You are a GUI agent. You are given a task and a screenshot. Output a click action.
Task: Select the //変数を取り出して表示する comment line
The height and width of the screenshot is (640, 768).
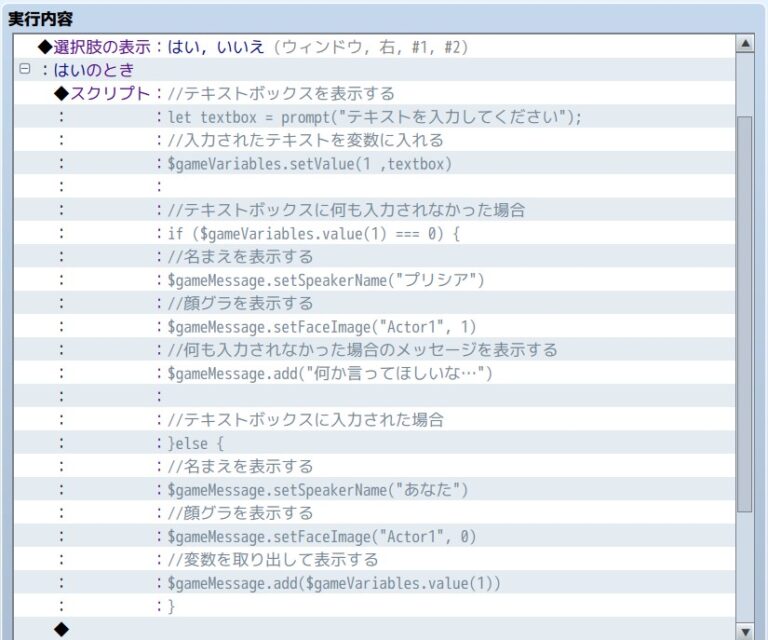(x=273, y=560)
